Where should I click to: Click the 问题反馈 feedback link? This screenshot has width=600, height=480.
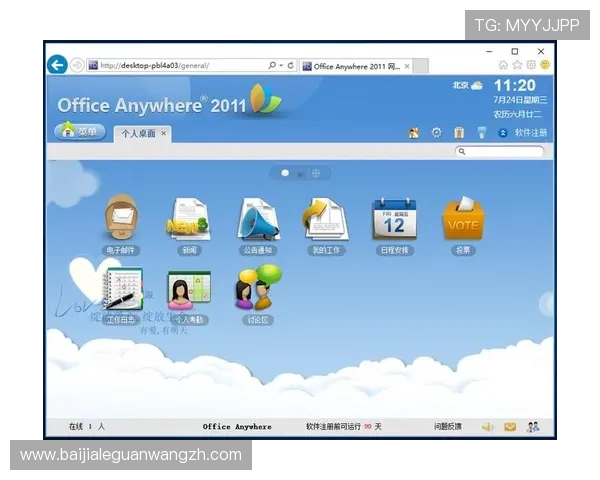click(448, 426)
